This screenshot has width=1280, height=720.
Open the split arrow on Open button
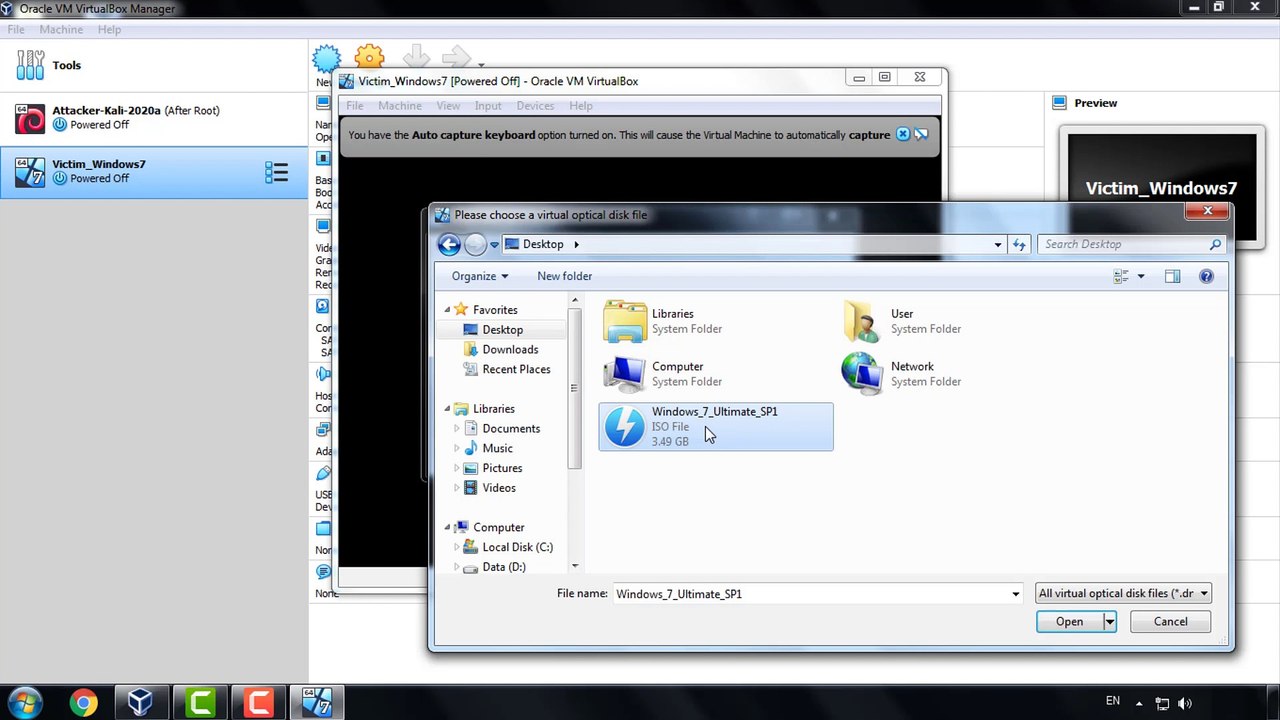tap(1109, 622)
